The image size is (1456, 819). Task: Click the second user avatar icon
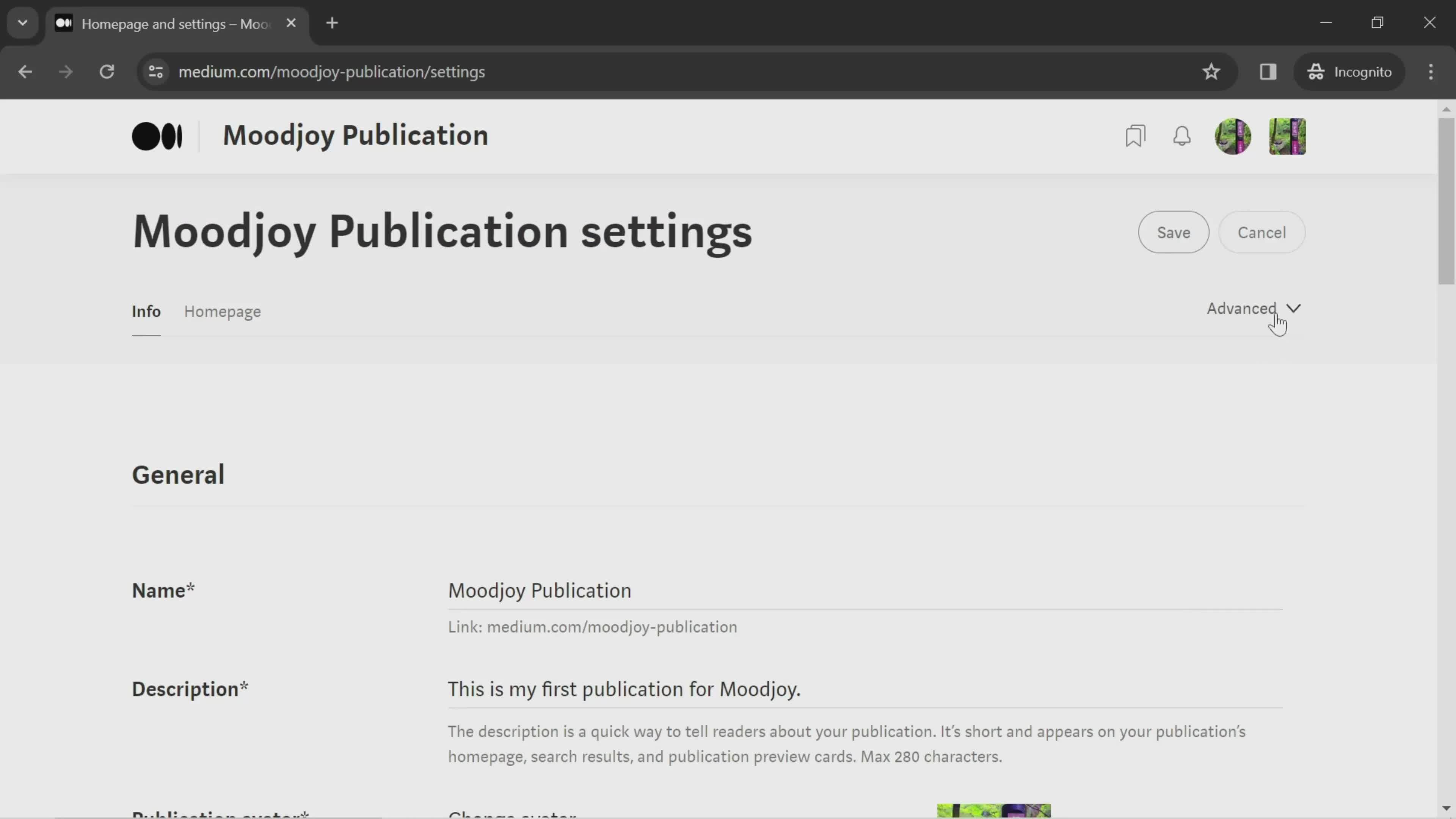coord(1289,136)
